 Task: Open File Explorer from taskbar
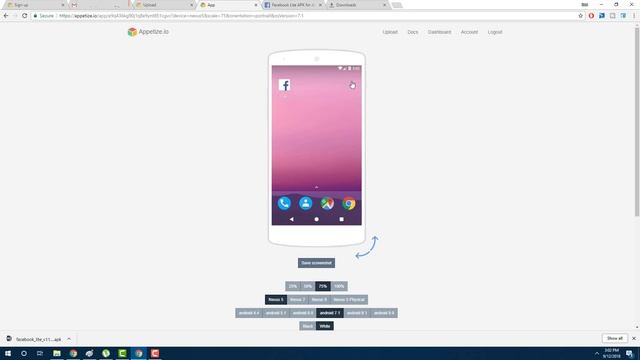57,353
